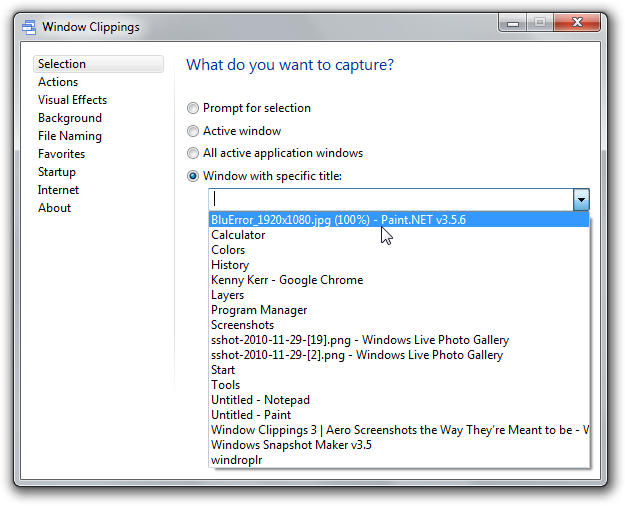625x506 pixels.
Task: Switch to Visual Effects page
Action: pos(73,100)
